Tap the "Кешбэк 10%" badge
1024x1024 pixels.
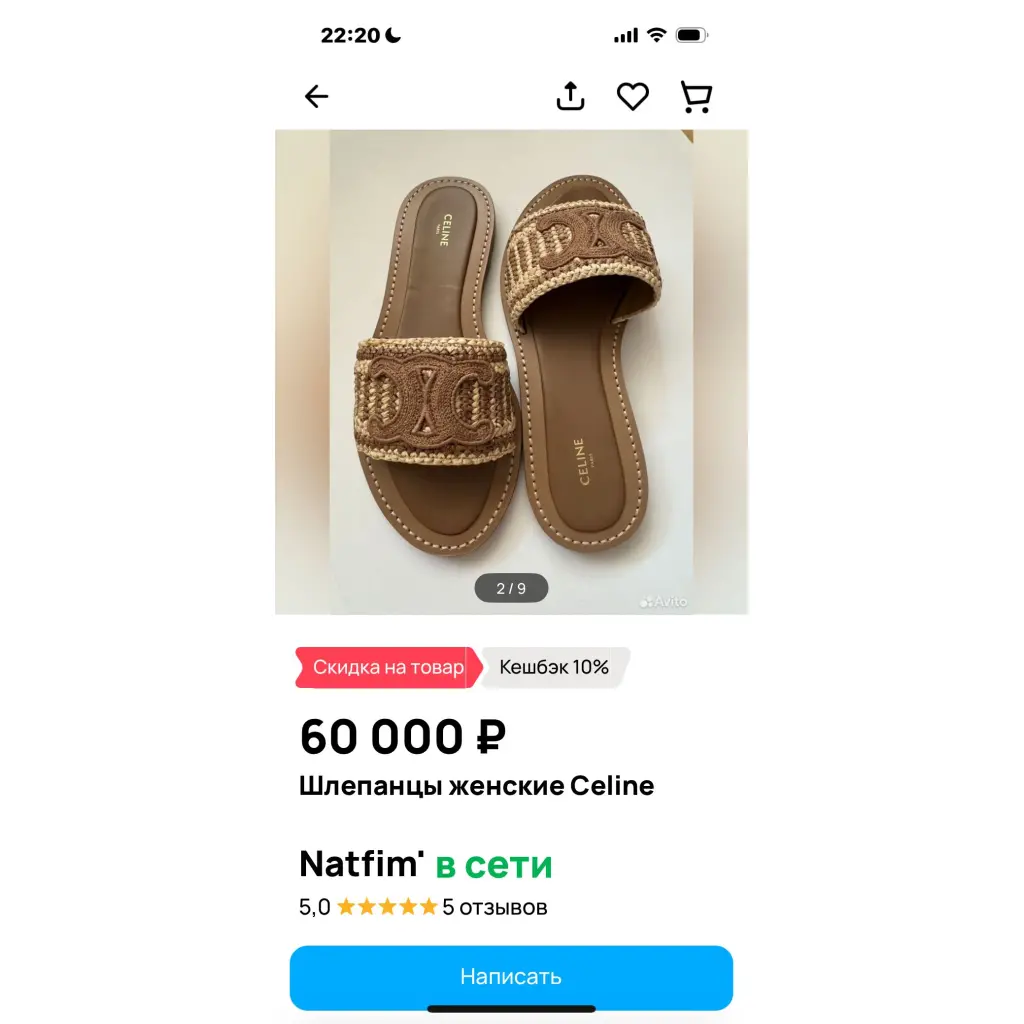tap(554, 667)
